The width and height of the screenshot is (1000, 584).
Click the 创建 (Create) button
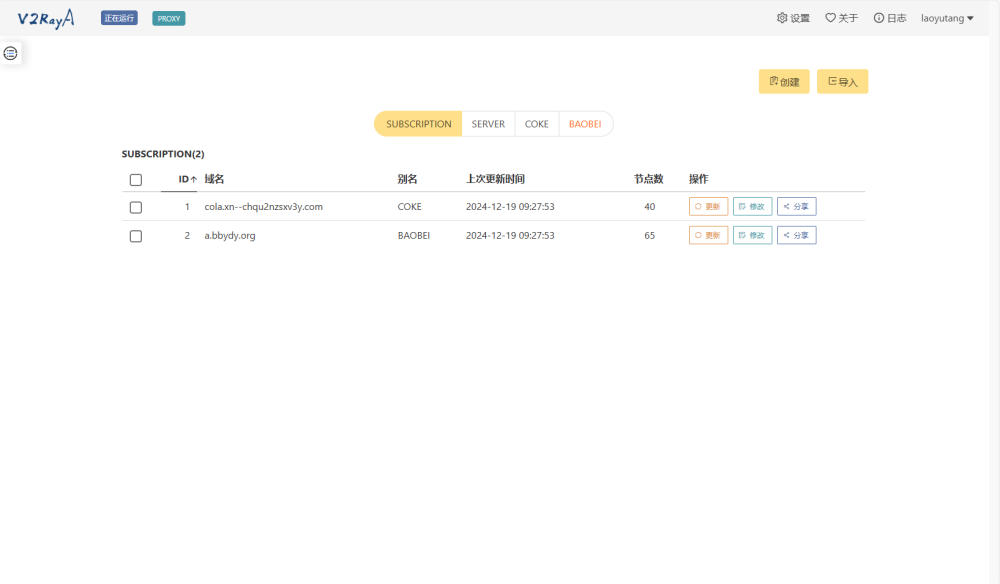tap(784, 81)
